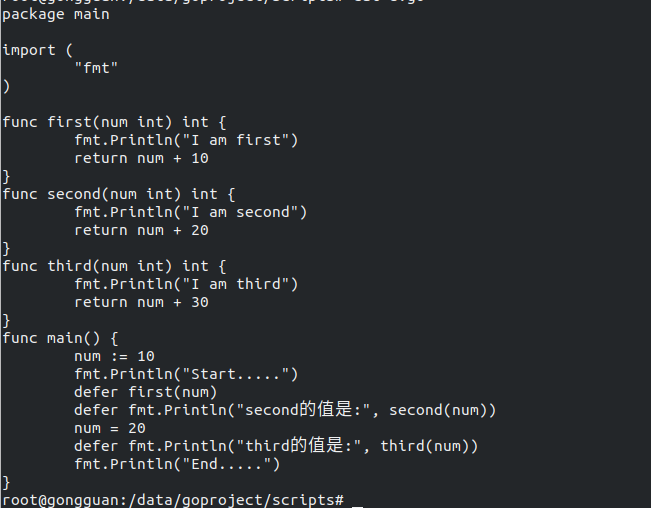Click the "I am third" print statement
This screenshot has height=508, width=651.
[x=186, y=284]
